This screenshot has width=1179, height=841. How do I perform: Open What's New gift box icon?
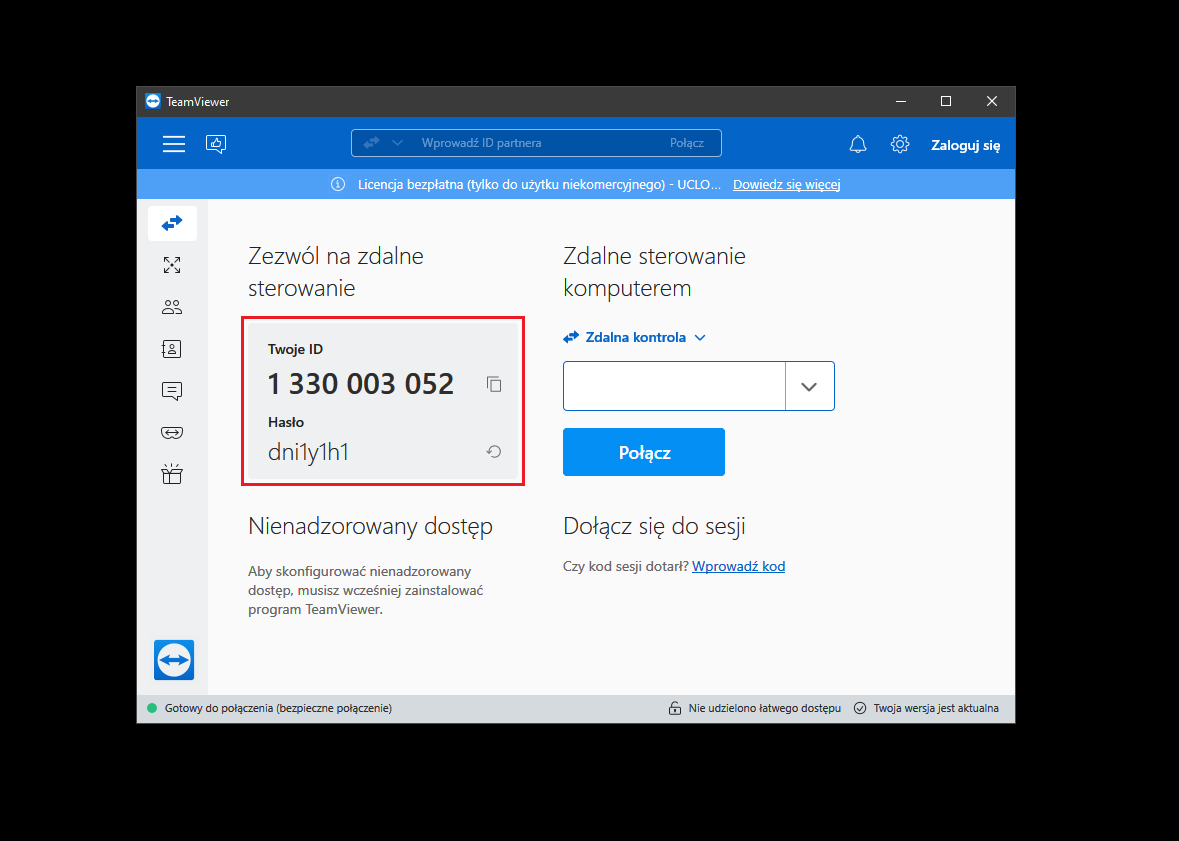click(172, 473)
